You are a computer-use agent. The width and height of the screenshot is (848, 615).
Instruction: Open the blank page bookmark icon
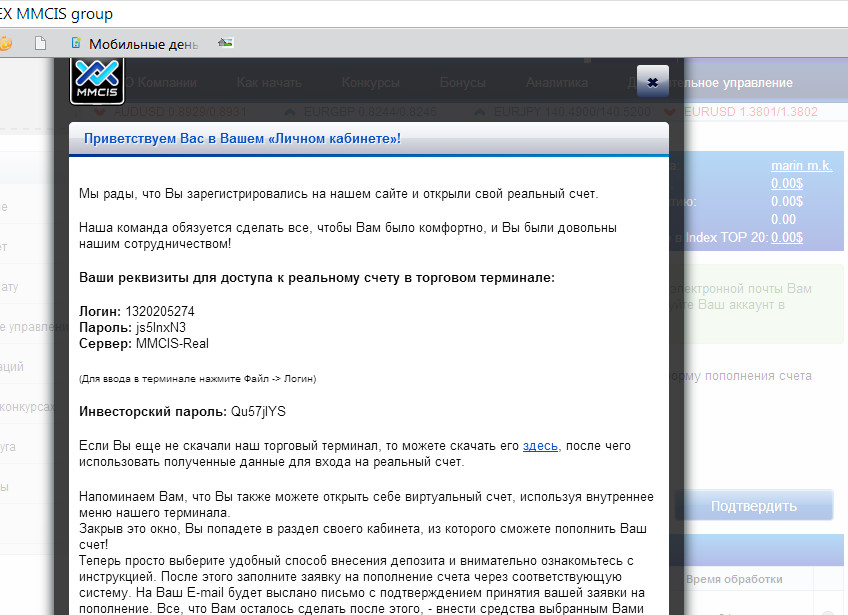(x=41, y=43)
